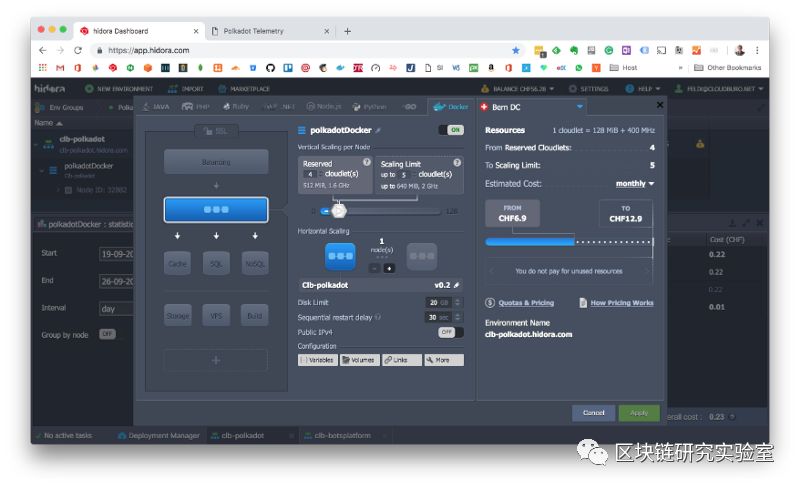Image resolution: width=800 pixels, height=488 pixels.
Task: Bookmark the page with the star icon
Action: pos(516,50)
